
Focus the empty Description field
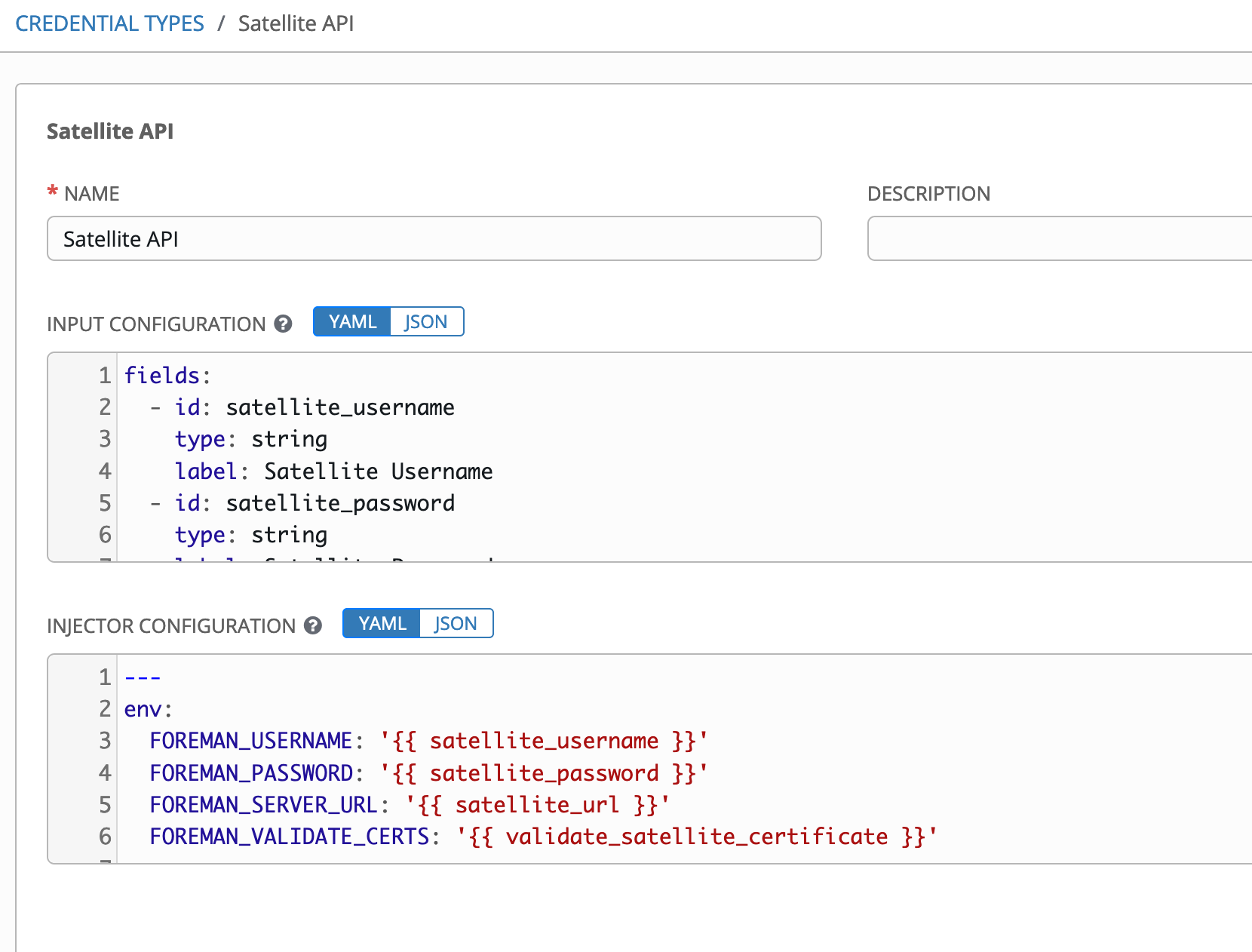tap(1056, 239)
